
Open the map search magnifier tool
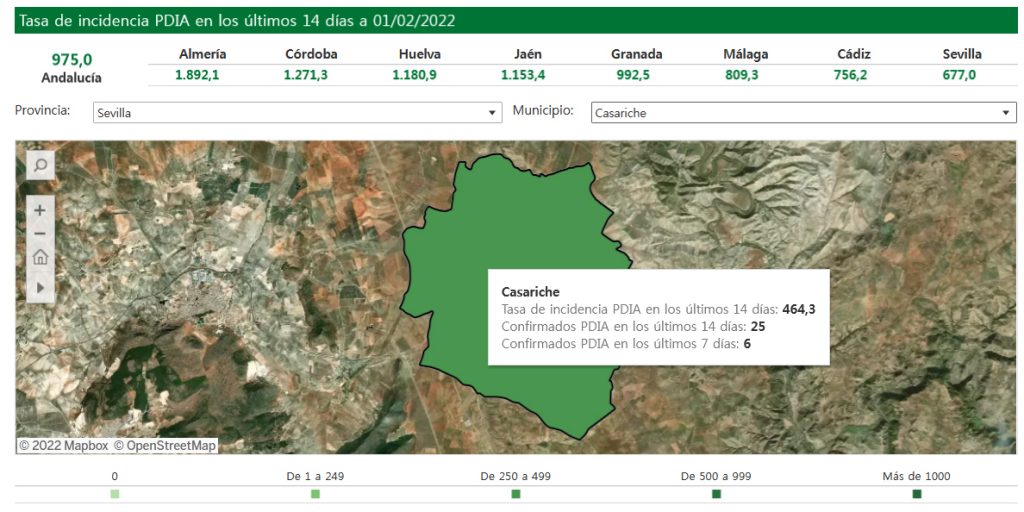40,165
